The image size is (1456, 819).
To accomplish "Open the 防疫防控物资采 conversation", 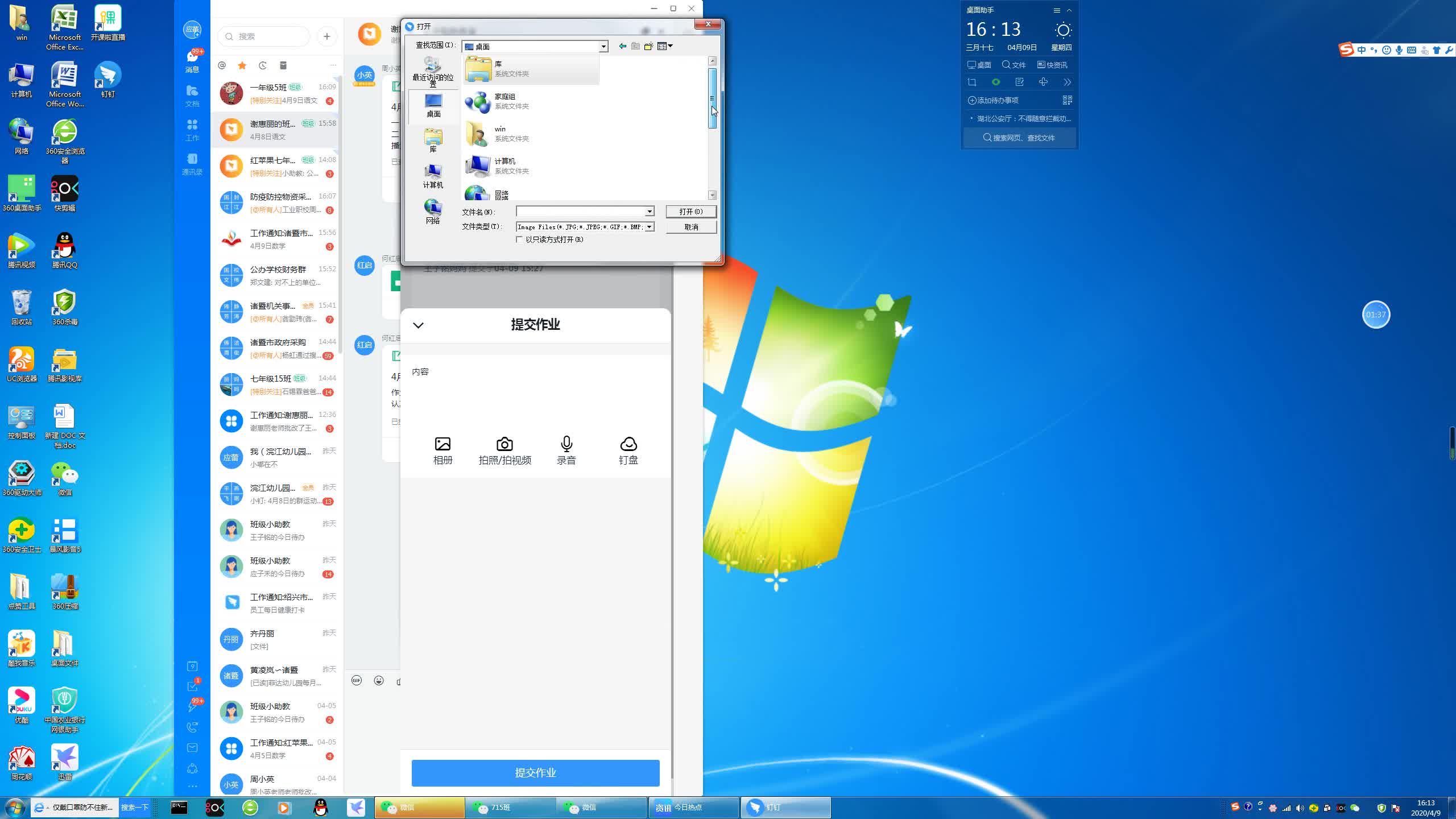I will (276, 202).
